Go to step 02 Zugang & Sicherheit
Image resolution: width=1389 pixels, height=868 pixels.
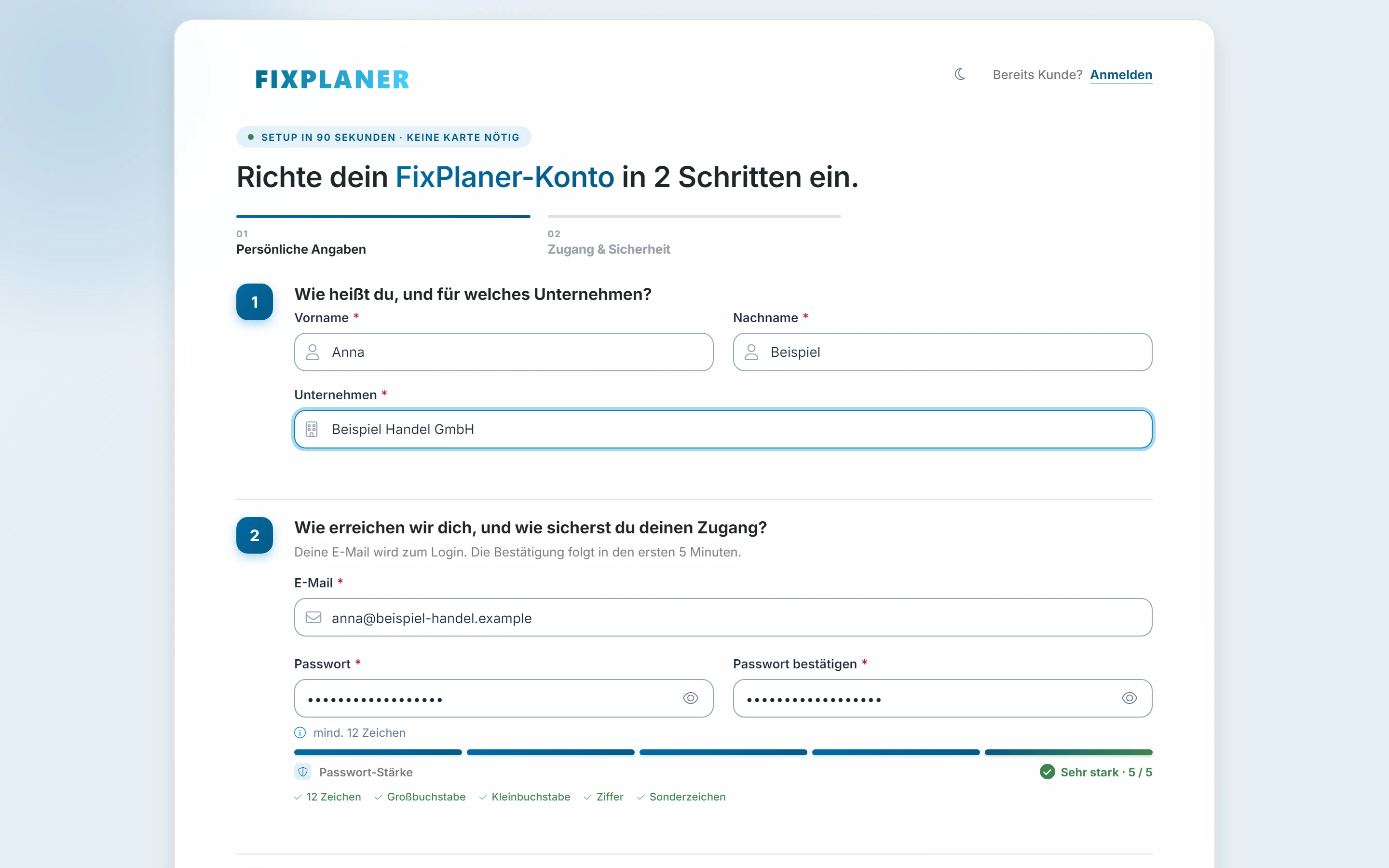tap(694, 236)
